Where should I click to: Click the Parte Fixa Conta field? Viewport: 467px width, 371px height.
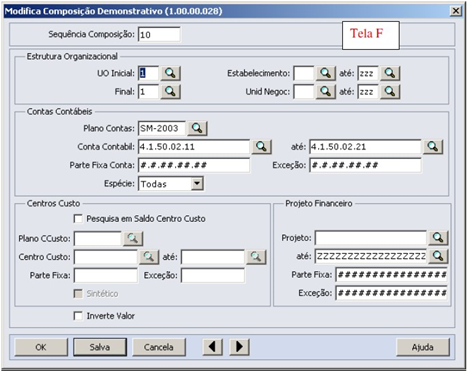pos(194,165)
